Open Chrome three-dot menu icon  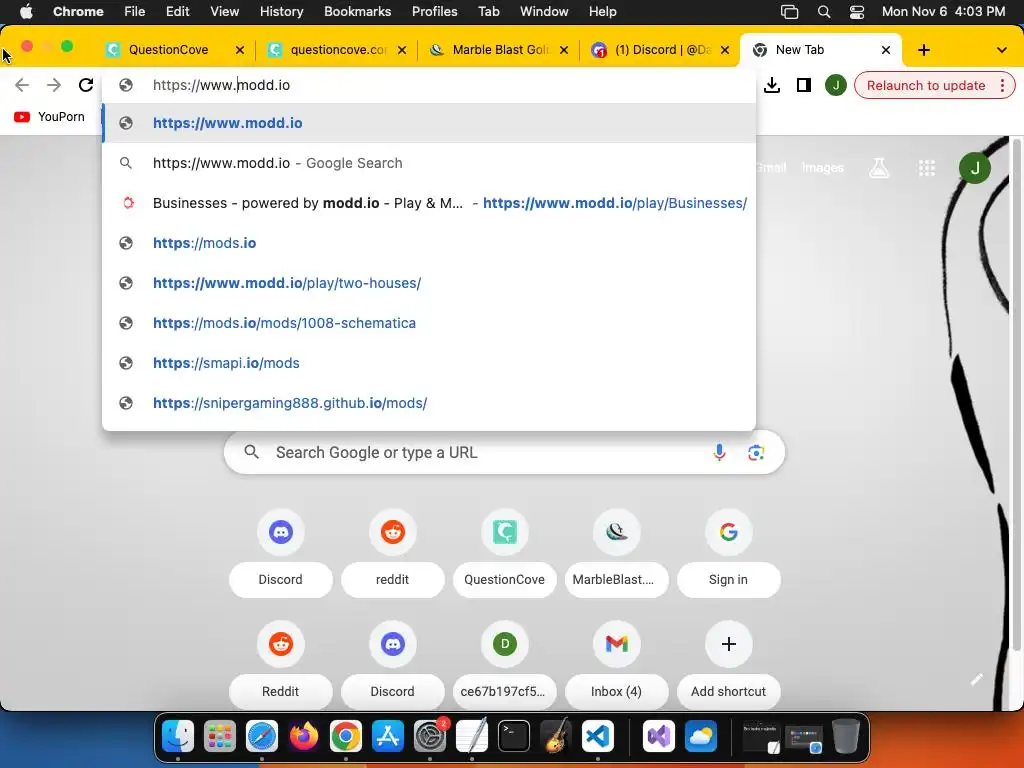click(1002, 86)
